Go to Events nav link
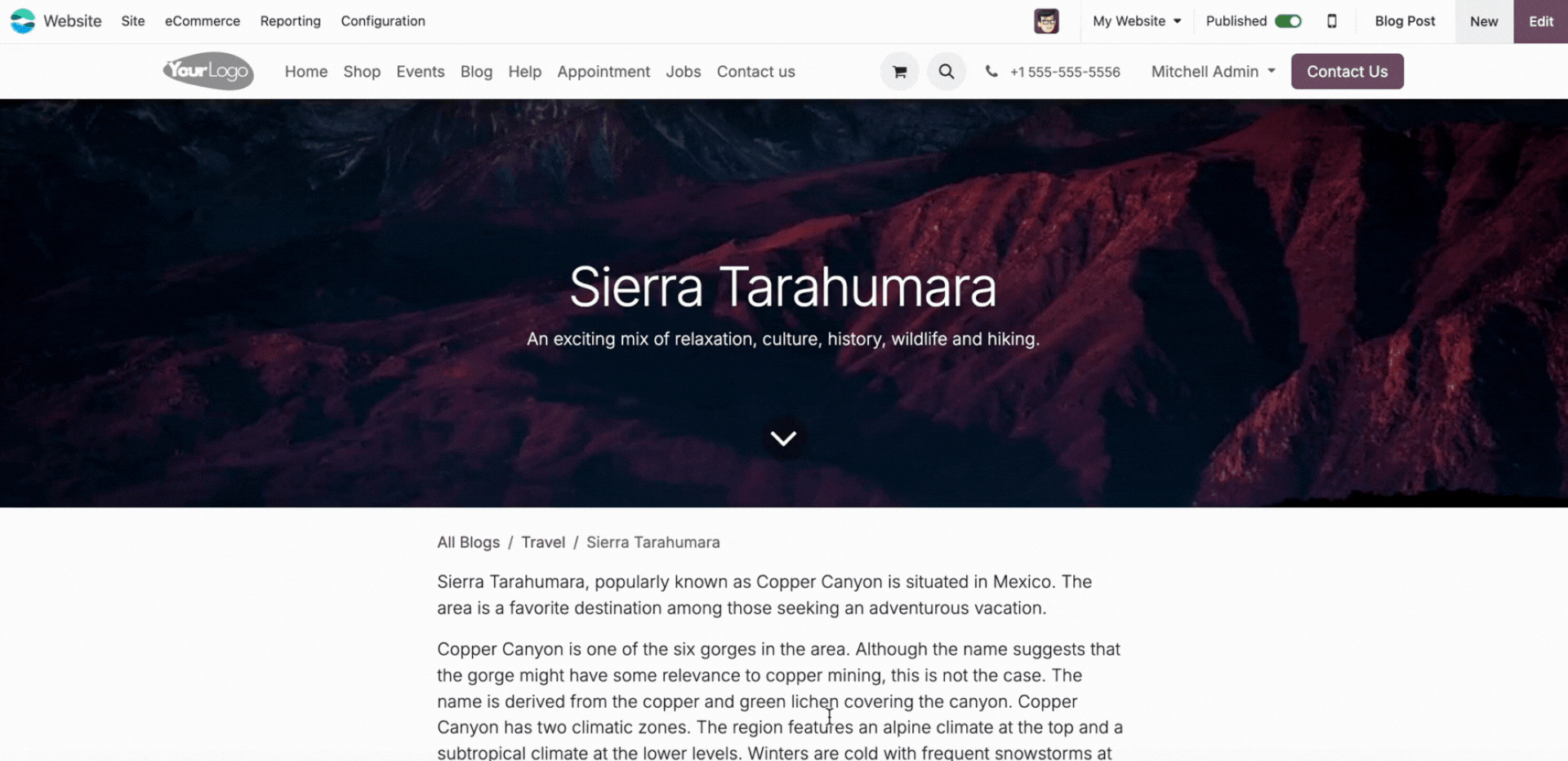 point(421,72)
